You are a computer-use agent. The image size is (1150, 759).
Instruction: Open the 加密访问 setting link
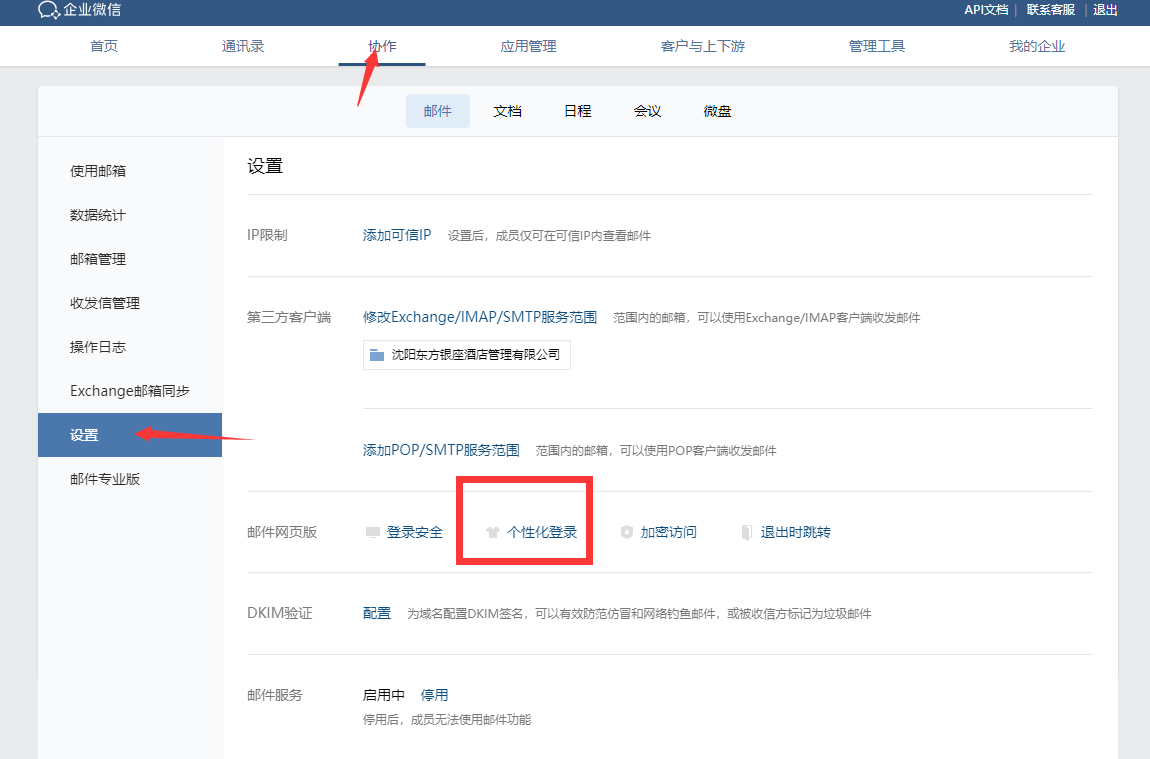(668, 532)
